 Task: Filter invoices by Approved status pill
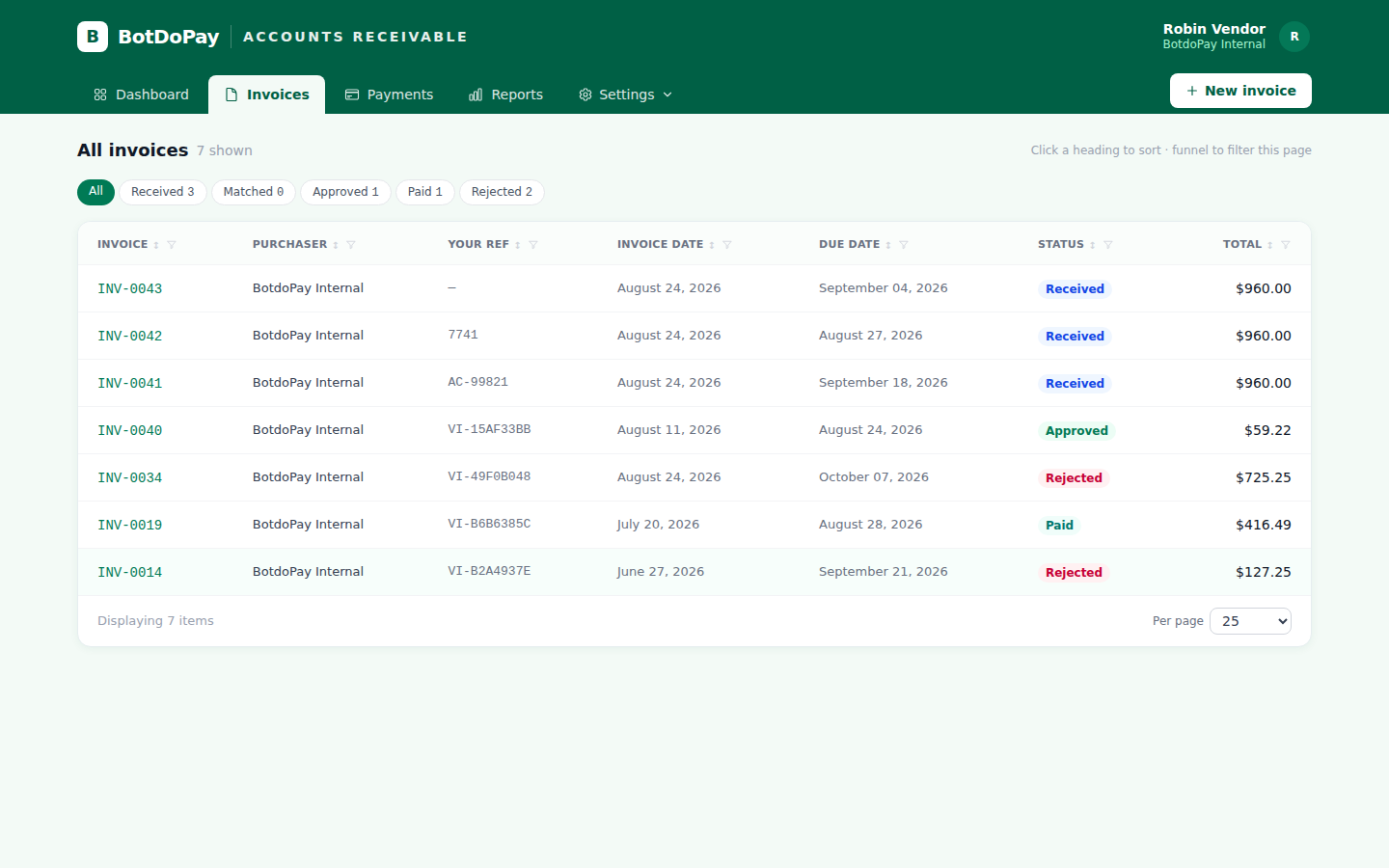(345, 192)
